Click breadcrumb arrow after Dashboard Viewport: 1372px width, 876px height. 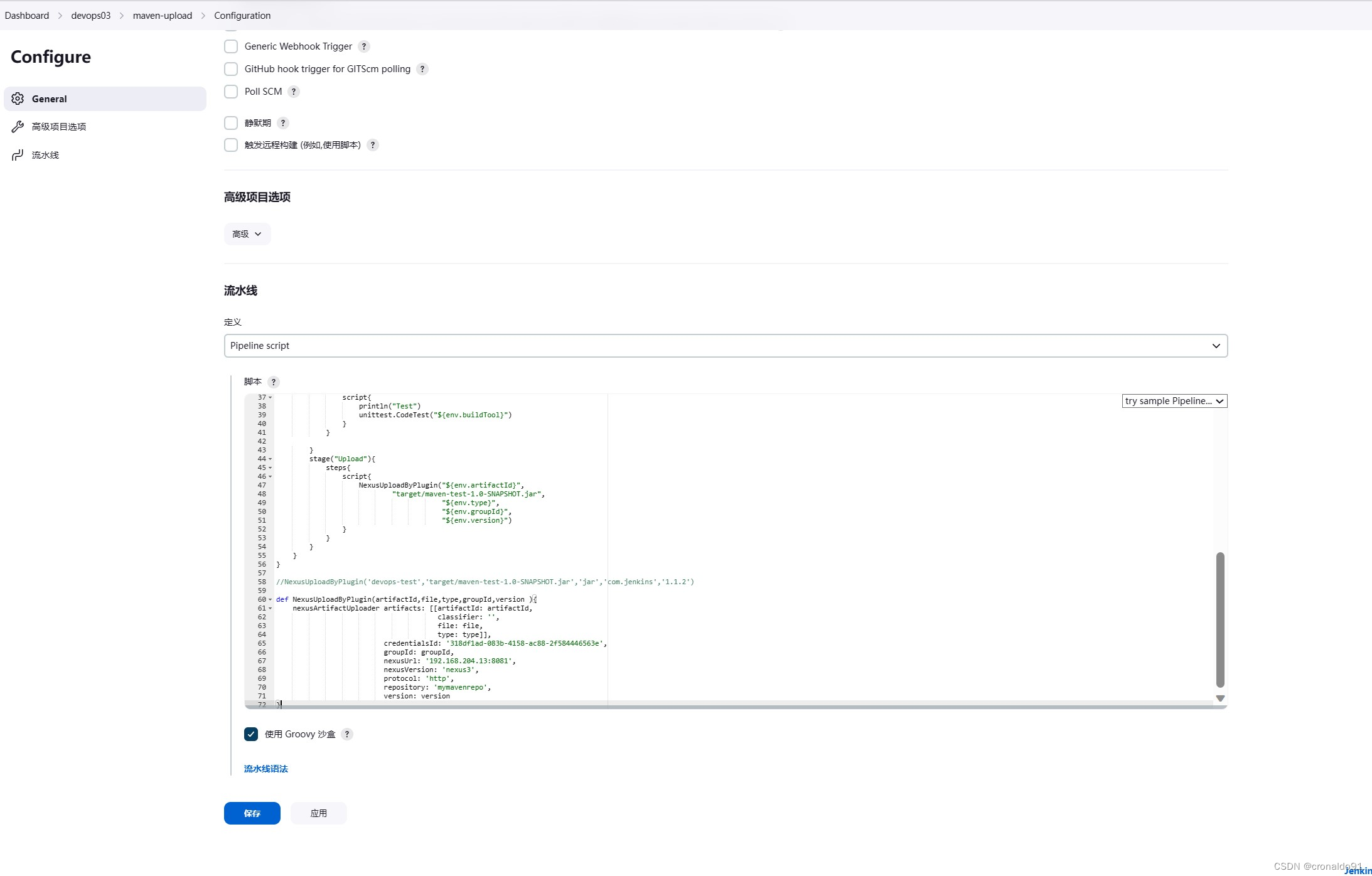60,16
